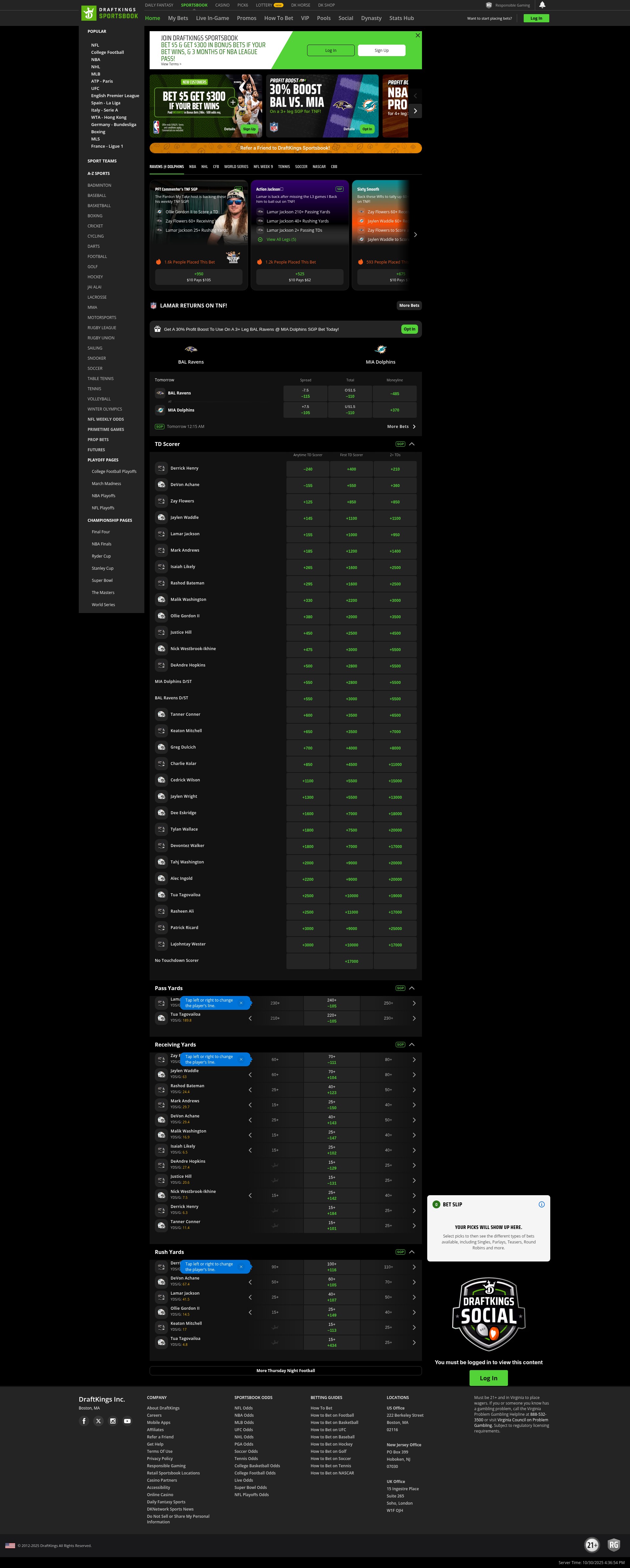Image resolution: width=630 pixels, height=1568 pixels.
Task: Dismiss the Receiving Yards line tooltip
Action: click(241, 1059)
